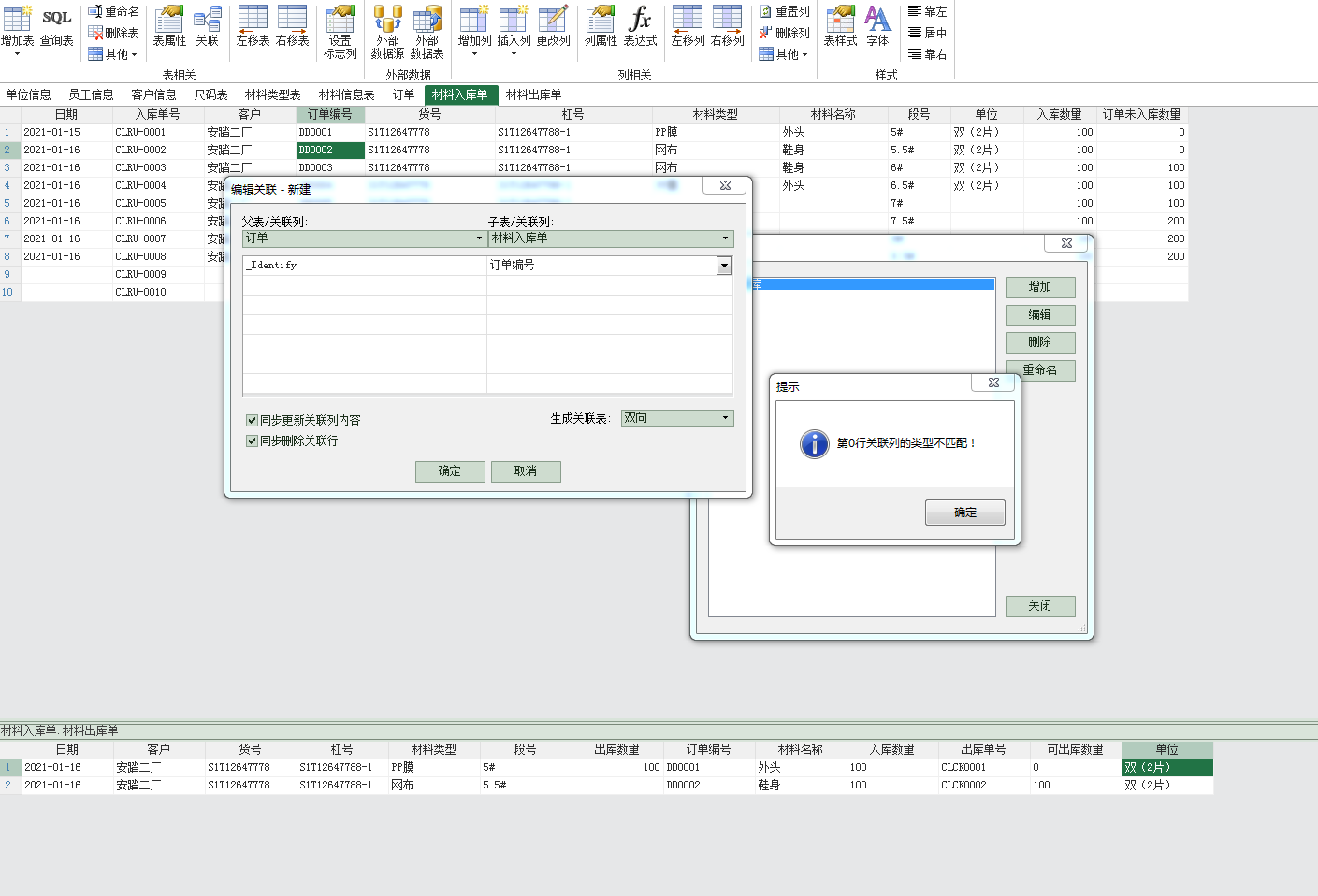Viewport: 1318px width, 896px height.
Task: Switch to the 单位信息 tab
Action: pos(29,94)
